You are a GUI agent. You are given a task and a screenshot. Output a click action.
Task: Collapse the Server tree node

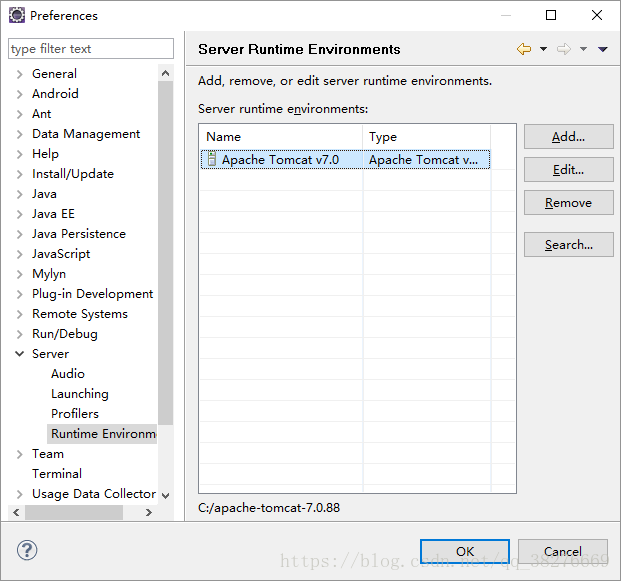pyautogui.click(x=19, y=354)
